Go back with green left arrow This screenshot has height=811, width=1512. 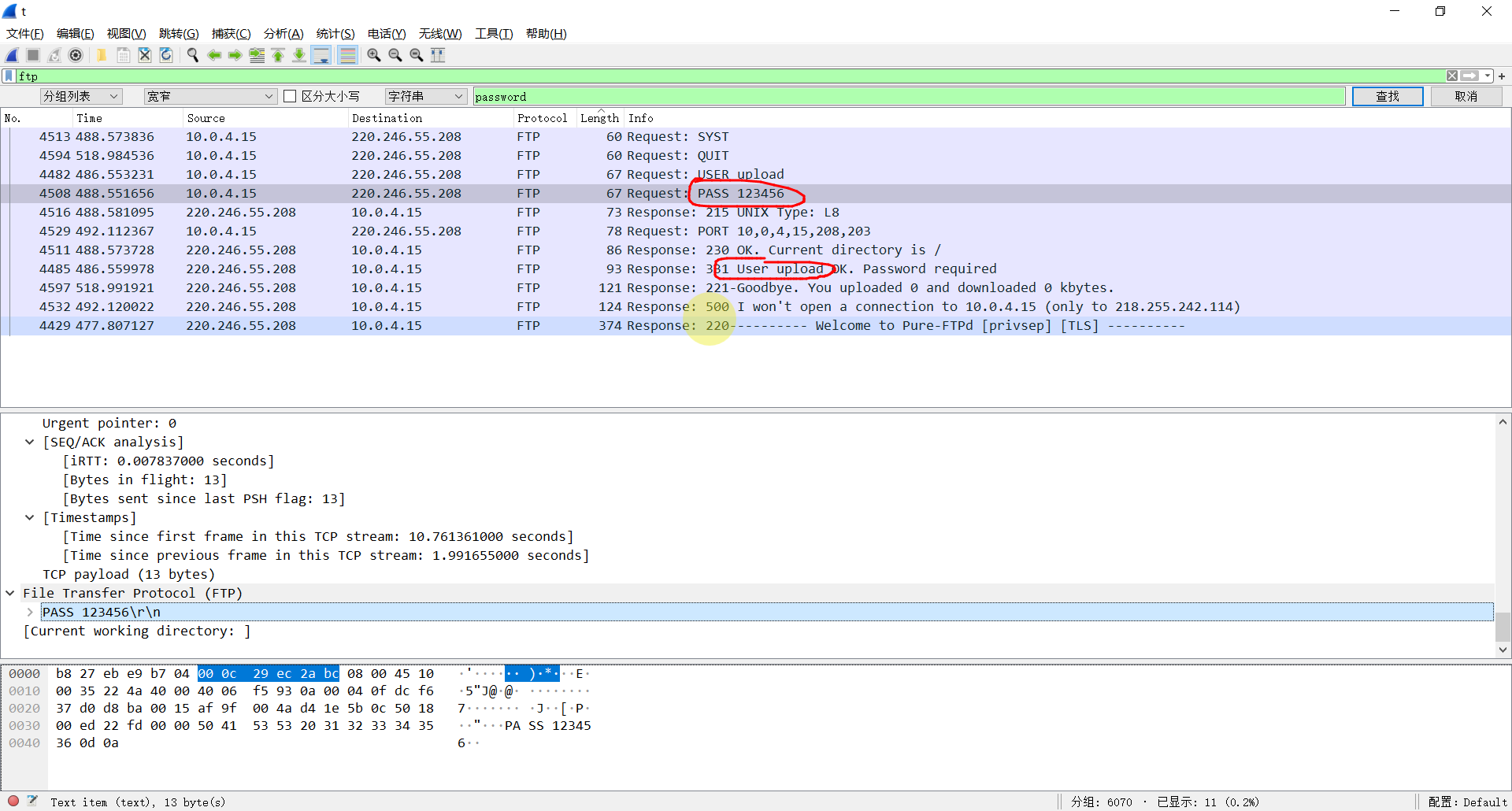(x=214, y=55)
